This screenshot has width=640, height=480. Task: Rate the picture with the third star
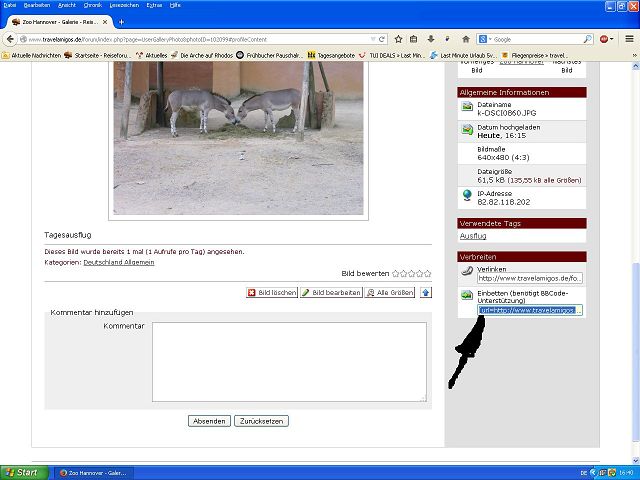(412, 273)
